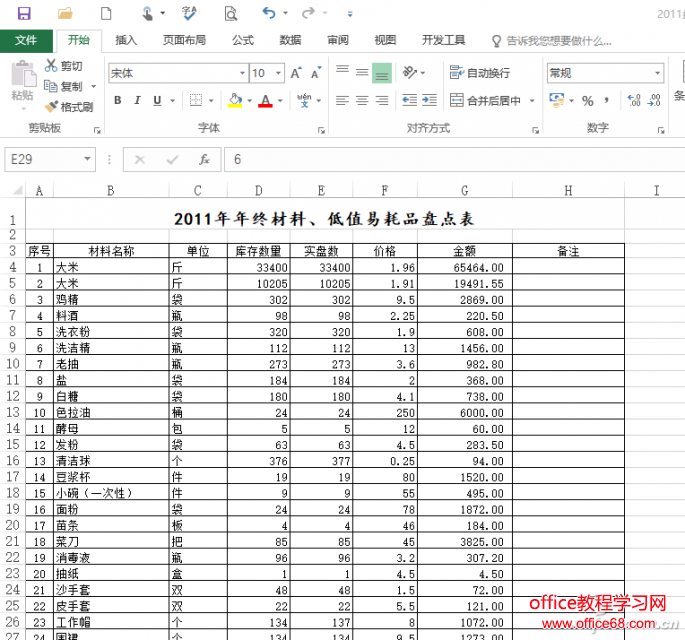The height and width of the screenshot is (640, 685).
Task: Open the font settings dialog launcher
Action: pyautogui.click(x=321, y=130)
